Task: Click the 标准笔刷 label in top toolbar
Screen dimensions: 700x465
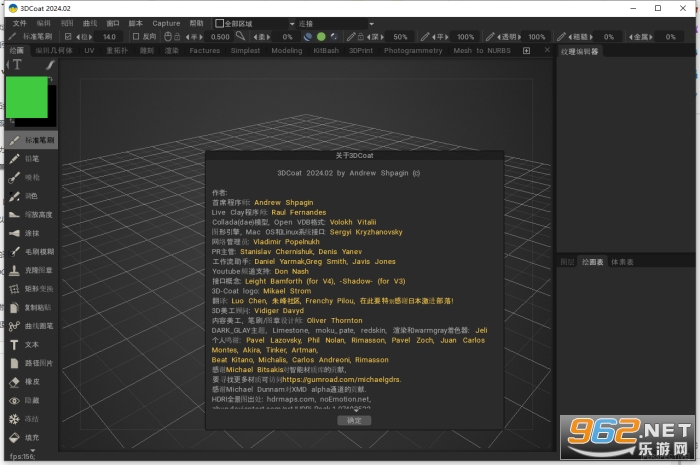Action: point(38,37)
